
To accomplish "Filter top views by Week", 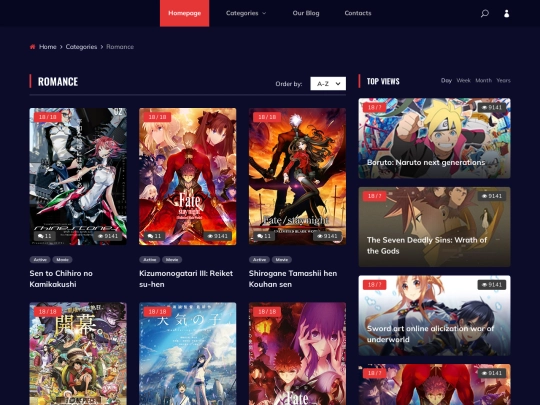I will click(x=464, y=80).
